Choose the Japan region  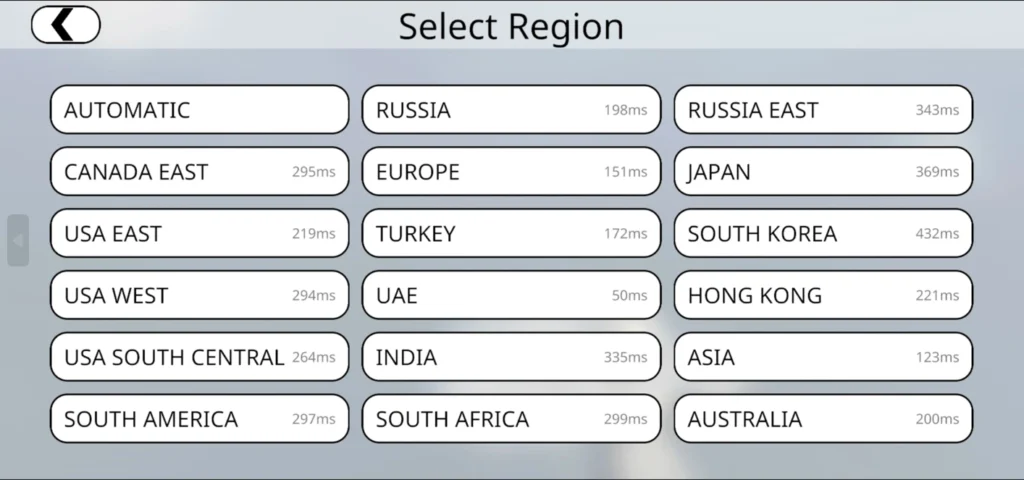point(823,172)
